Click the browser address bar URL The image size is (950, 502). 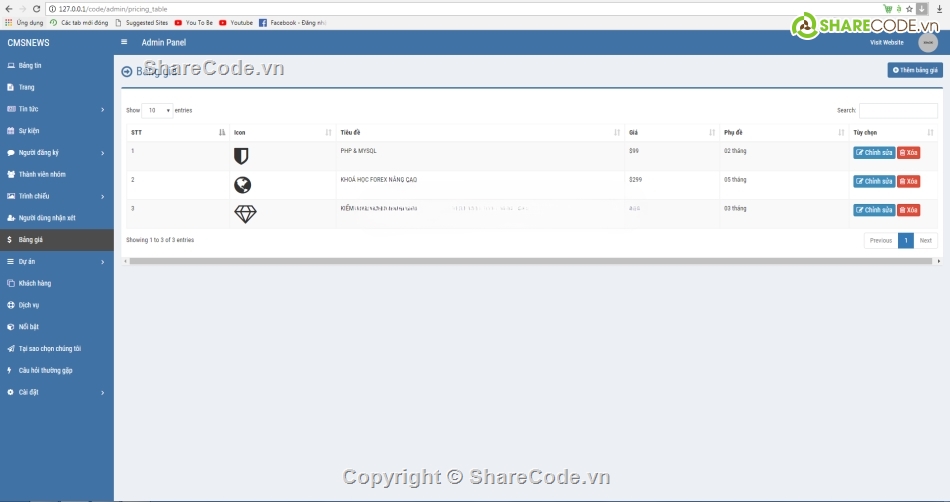[x=113, y=9]
